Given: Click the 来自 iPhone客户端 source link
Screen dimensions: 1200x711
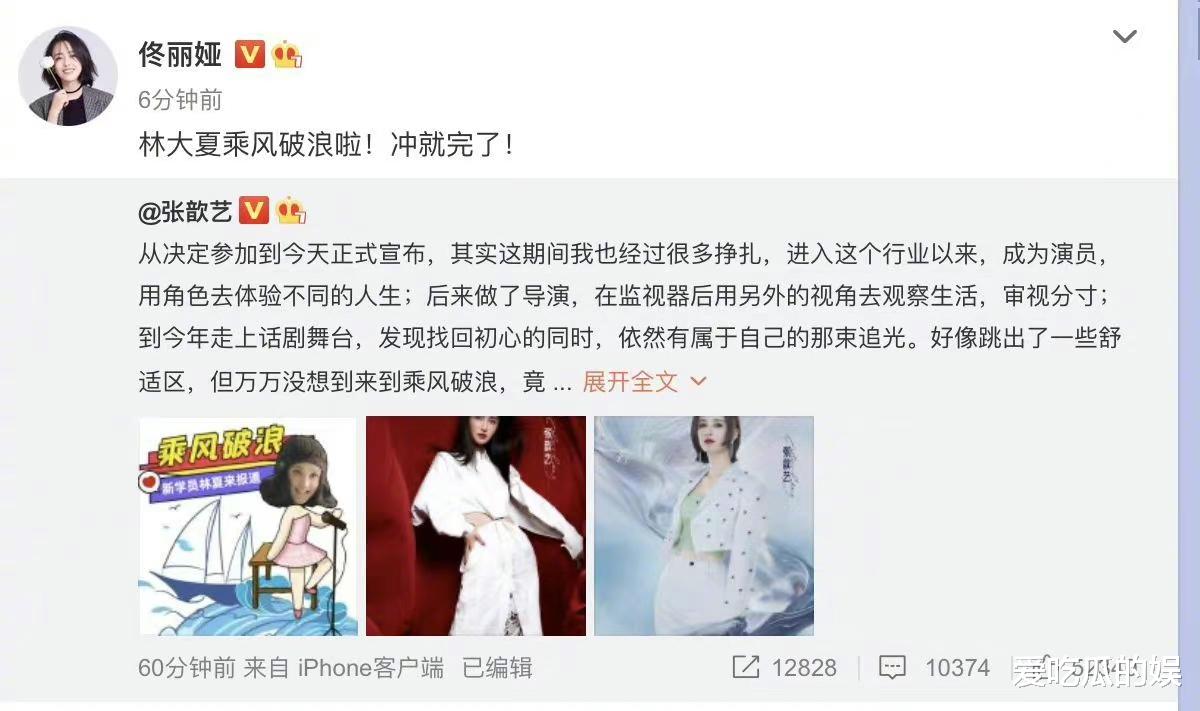Looking at the screenshot, I should coord(344,668).
